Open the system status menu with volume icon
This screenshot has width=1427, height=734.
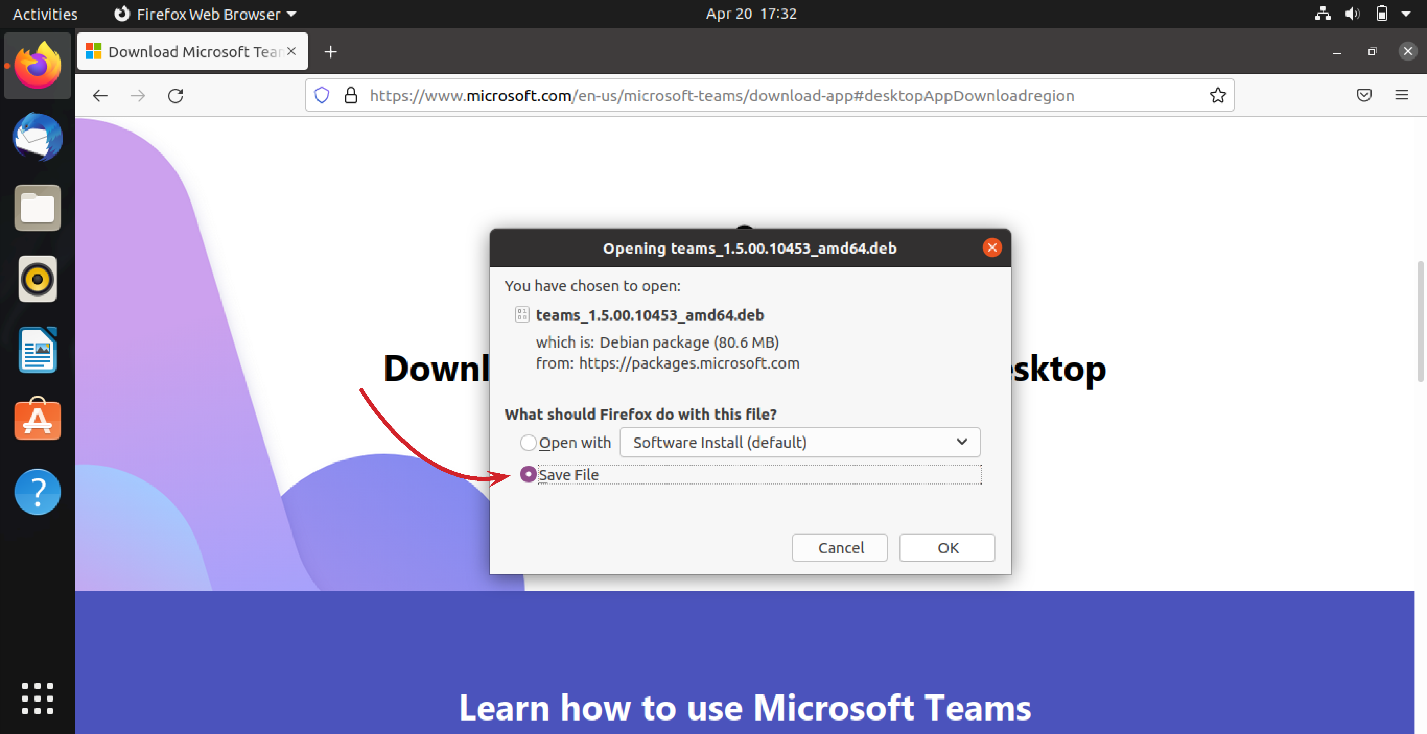click(1352, 14)
